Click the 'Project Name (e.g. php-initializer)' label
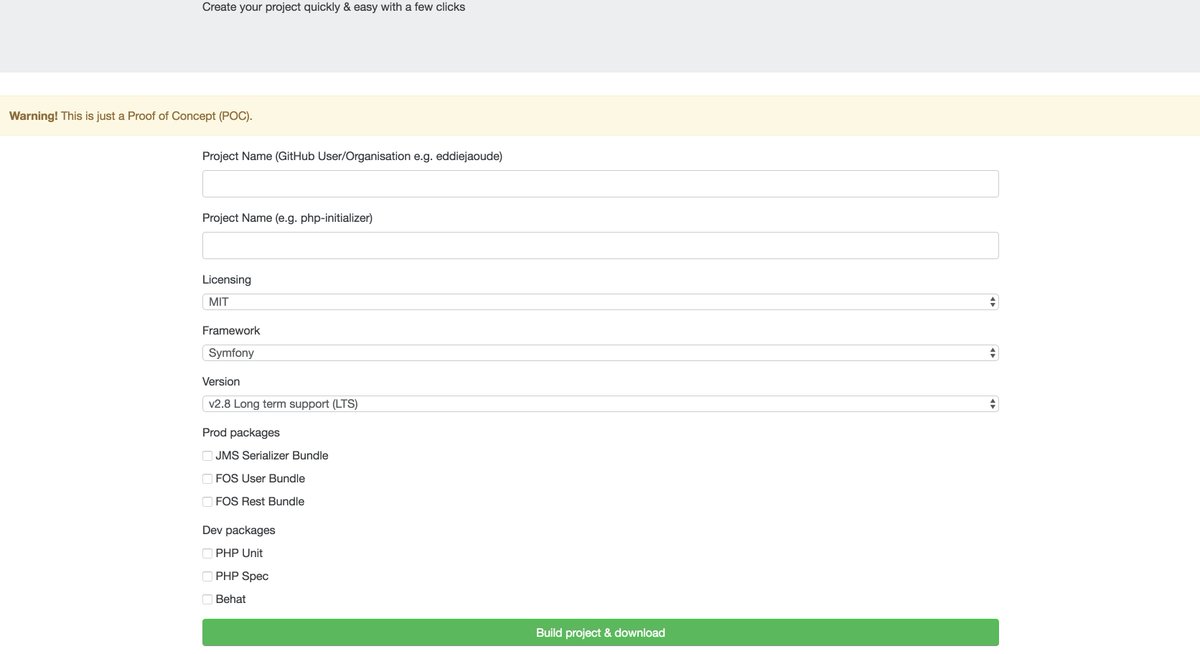The width and height of the screenshot is (1200, 654). pos(287,218)
